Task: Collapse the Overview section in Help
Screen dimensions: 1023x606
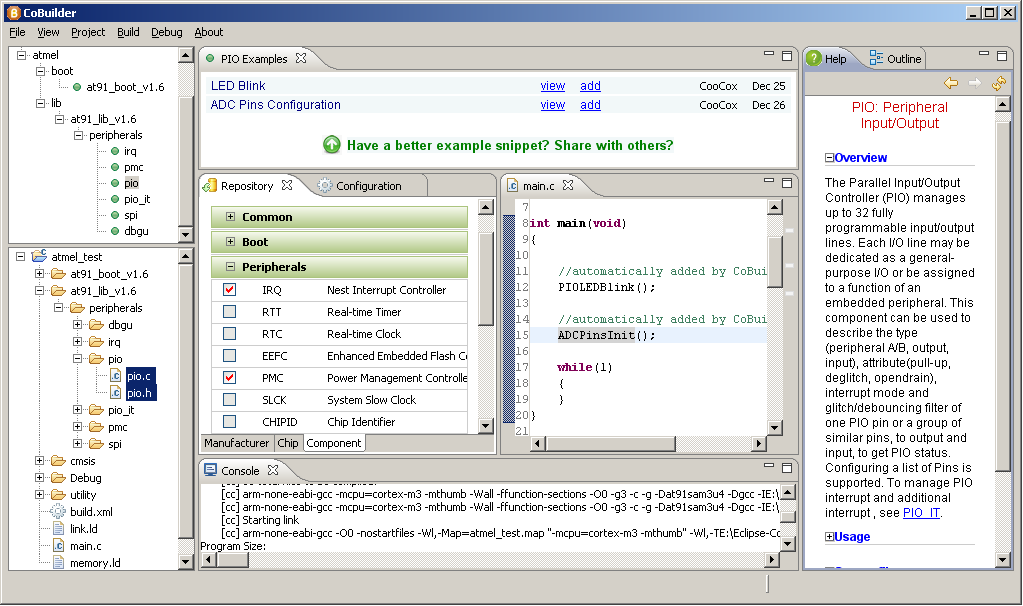Action: click(x=829, y=157)
